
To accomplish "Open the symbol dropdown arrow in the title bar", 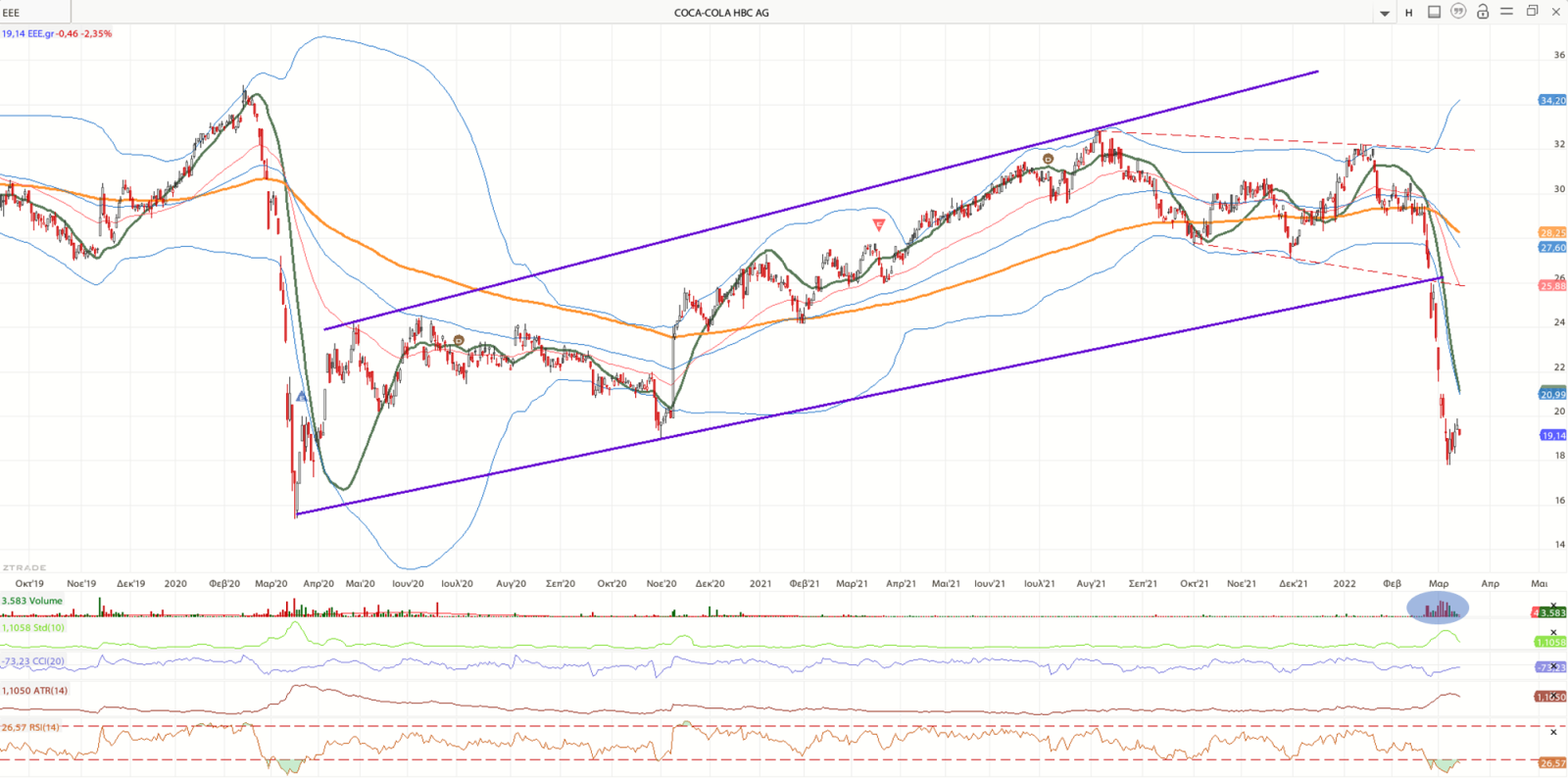I will [1385, 14].
